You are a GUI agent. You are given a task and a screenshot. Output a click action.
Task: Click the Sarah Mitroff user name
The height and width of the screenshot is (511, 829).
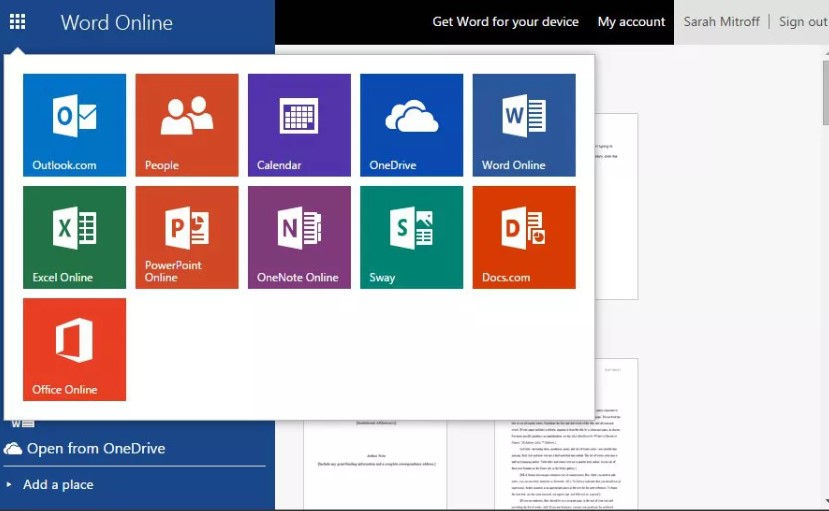[721, 22]
